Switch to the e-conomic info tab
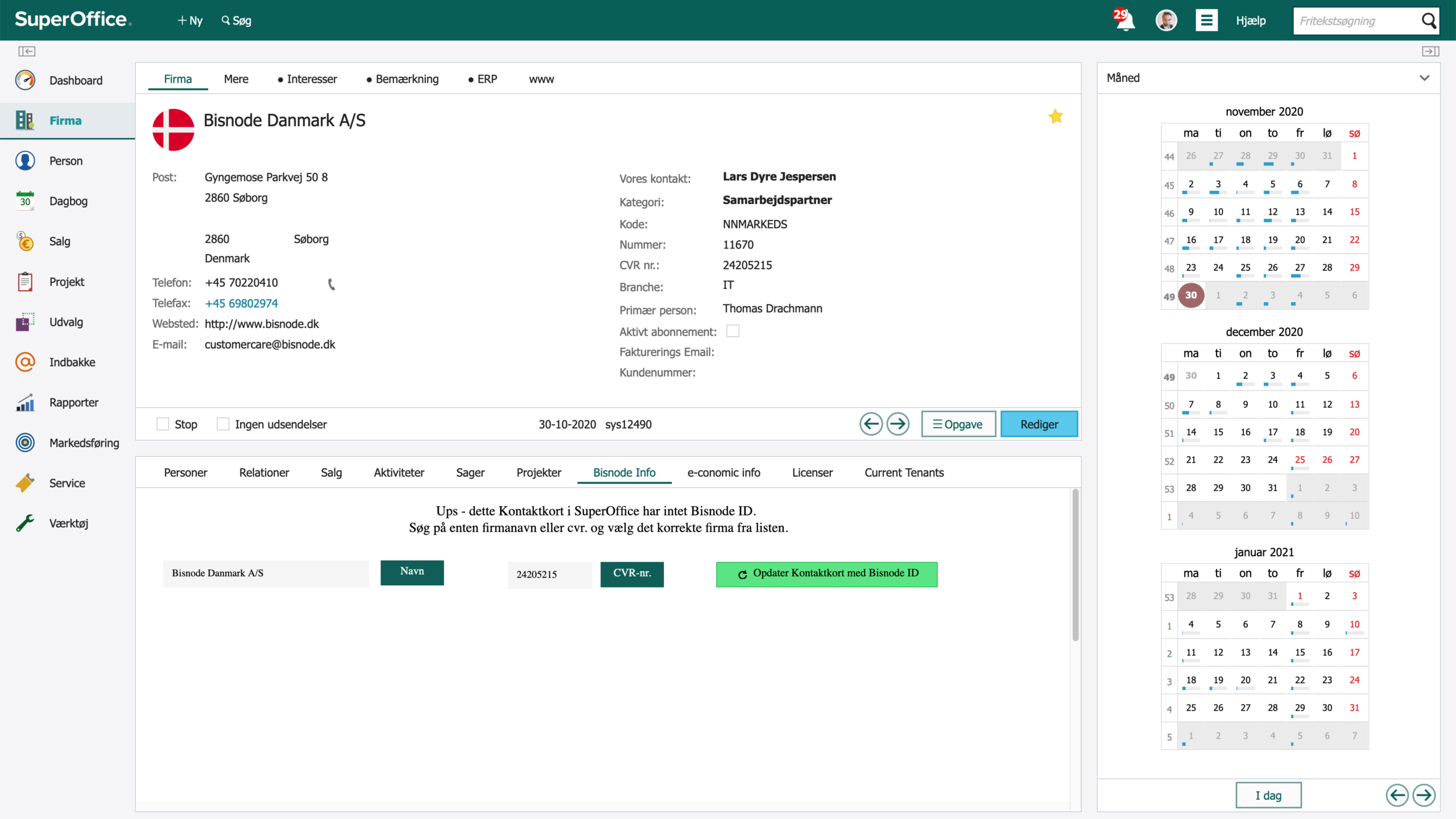1456x819 pixels. tap(723, 473)
